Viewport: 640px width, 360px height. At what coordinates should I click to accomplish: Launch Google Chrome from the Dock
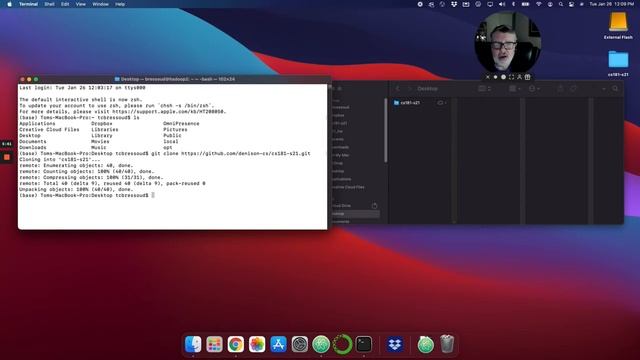tap(236, 344)
